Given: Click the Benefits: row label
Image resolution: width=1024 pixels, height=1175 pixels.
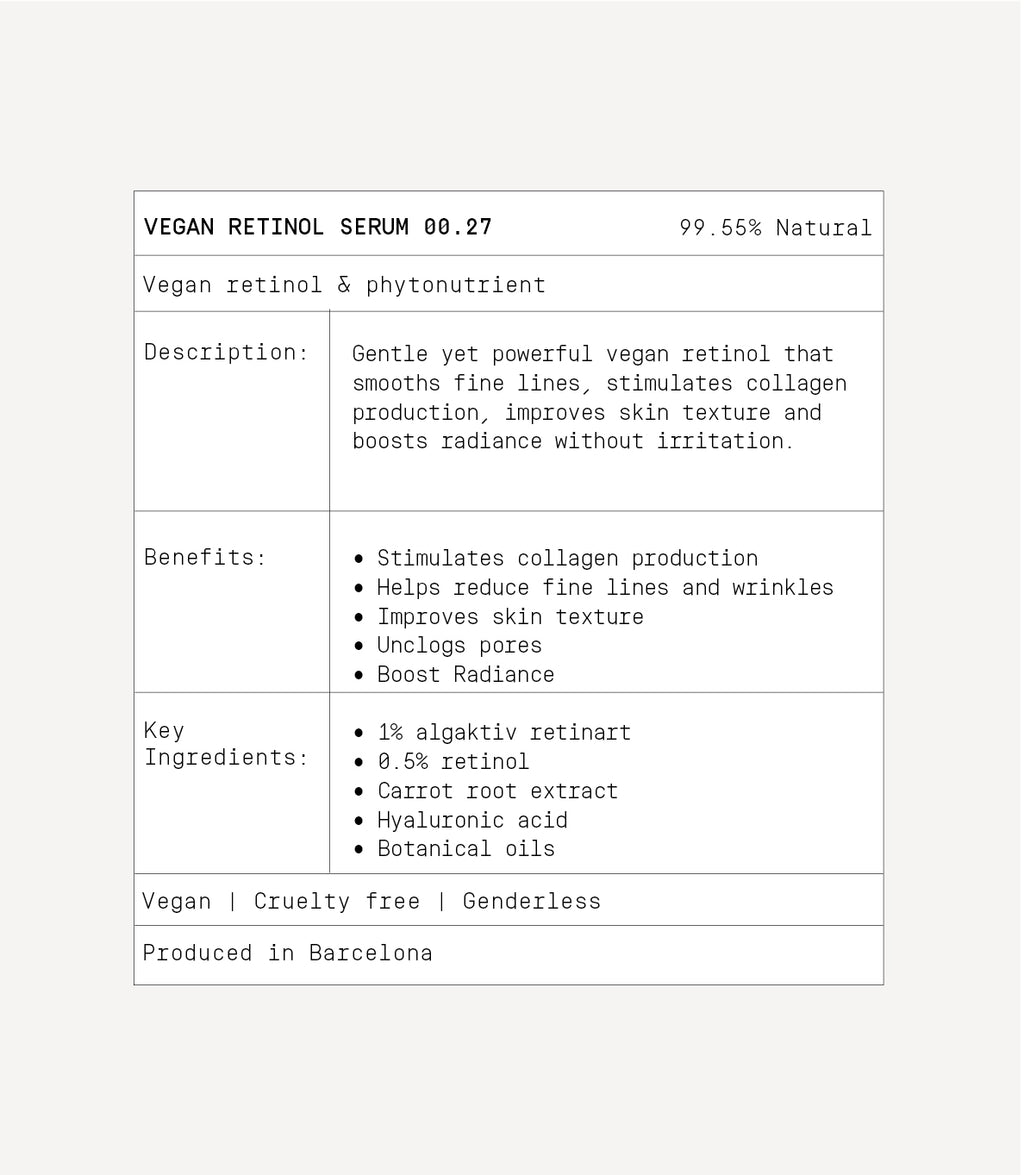Looking at the screenshot, I should pyautogui.click(x=205, y=557).
